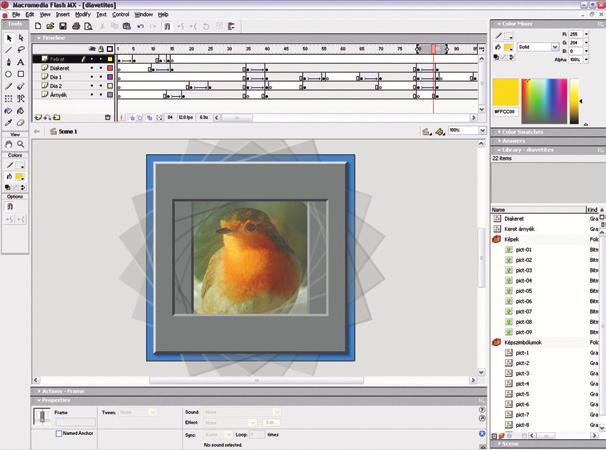Screen dimensions: 606x450
Task: Open the stage zoom percentage dropdown
Action: pyautogui.click(x=482, y=130)
